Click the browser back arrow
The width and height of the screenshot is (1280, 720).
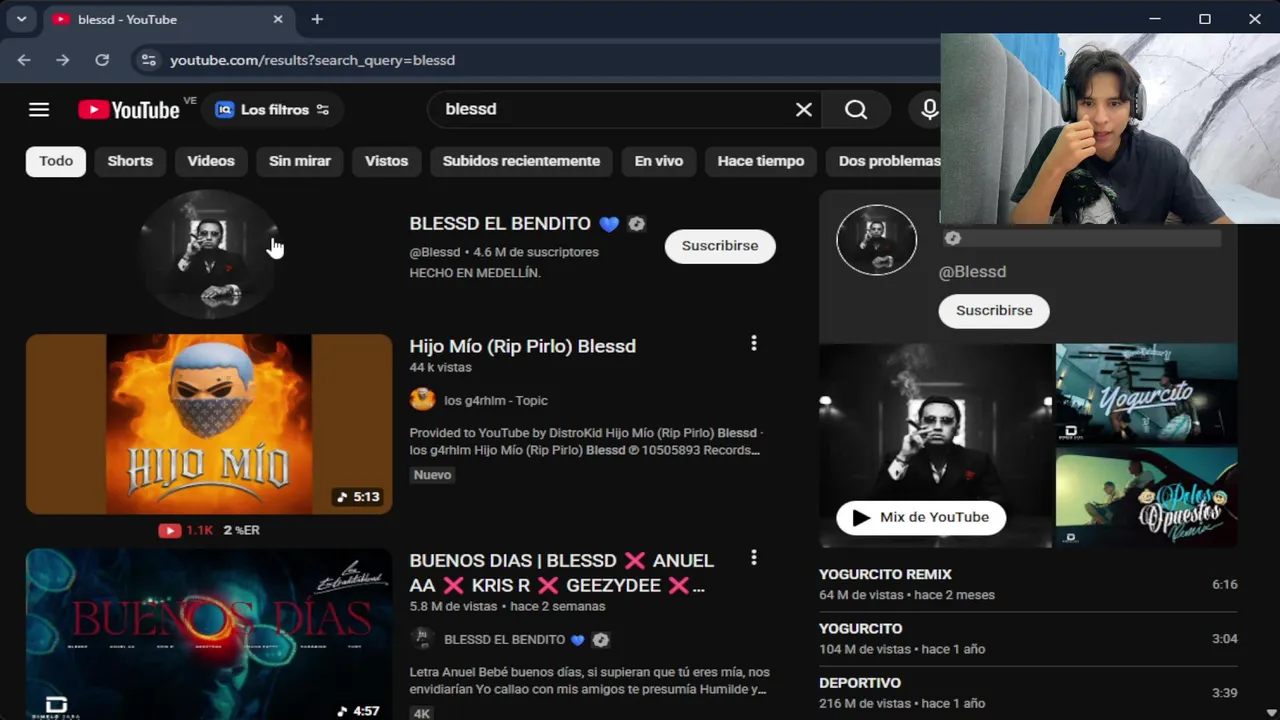pos(24,60)
